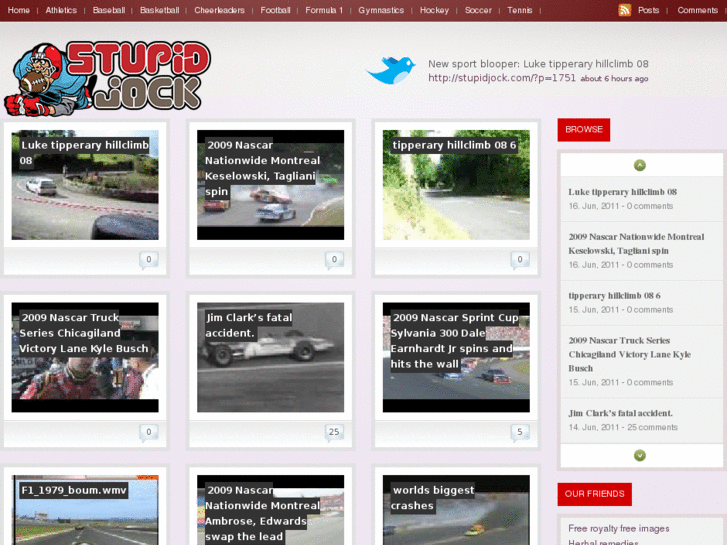727x545 pixels.
Task: Open the Posts feed link
Action: (x=649, y=10)
